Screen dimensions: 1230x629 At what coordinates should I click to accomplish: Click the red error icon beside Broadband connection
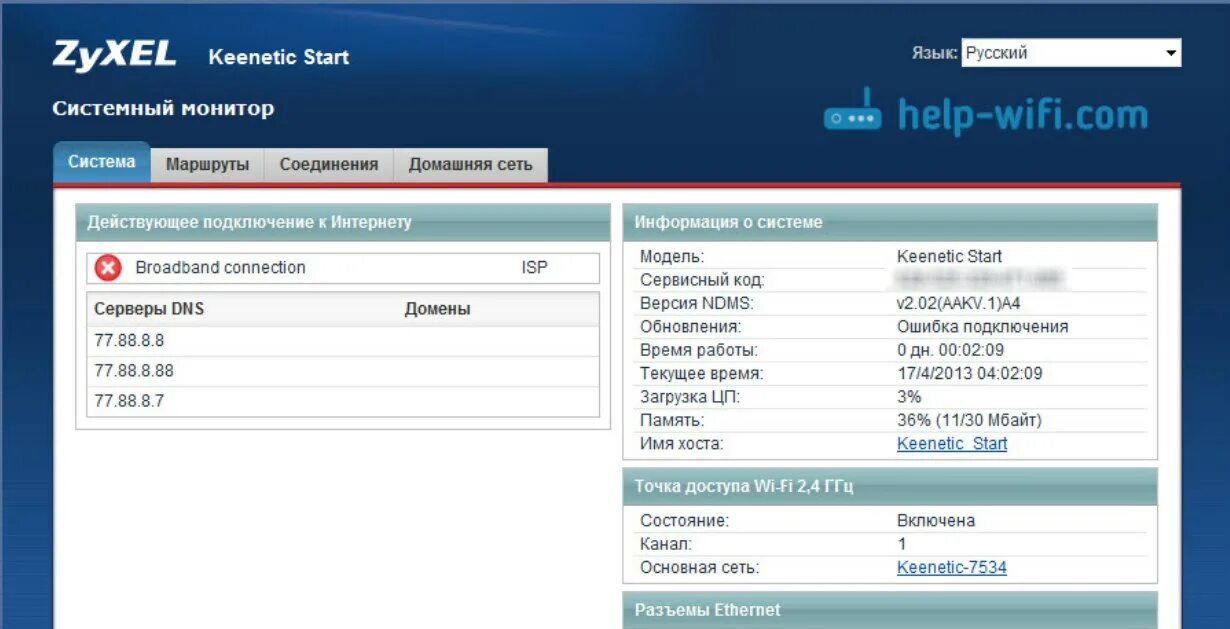[108, 268]
